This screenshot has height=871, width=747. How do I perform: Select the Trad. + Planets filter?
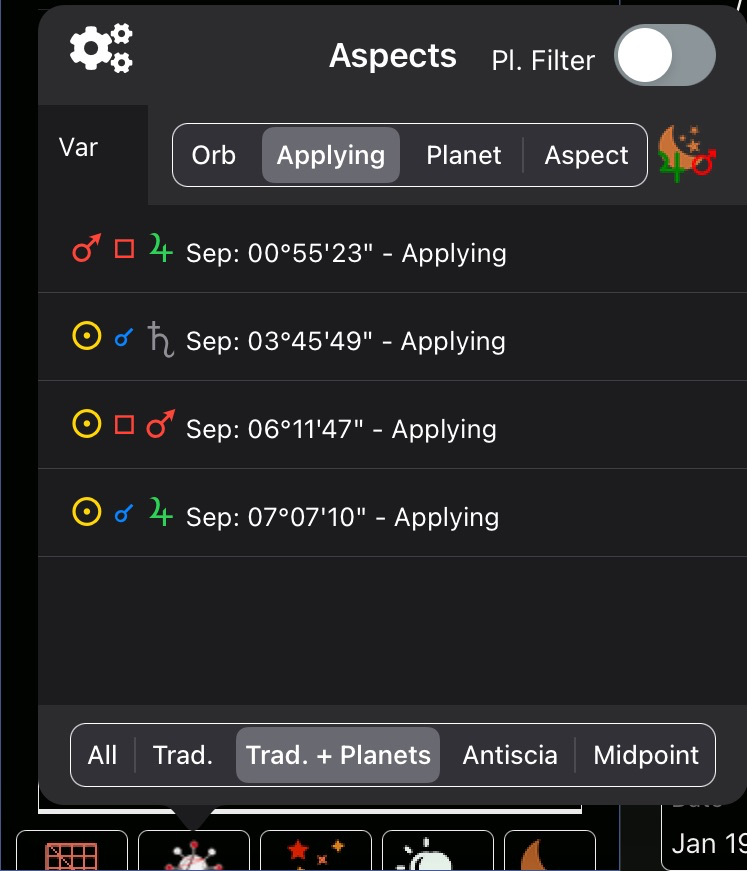click(x=337, y=755)
